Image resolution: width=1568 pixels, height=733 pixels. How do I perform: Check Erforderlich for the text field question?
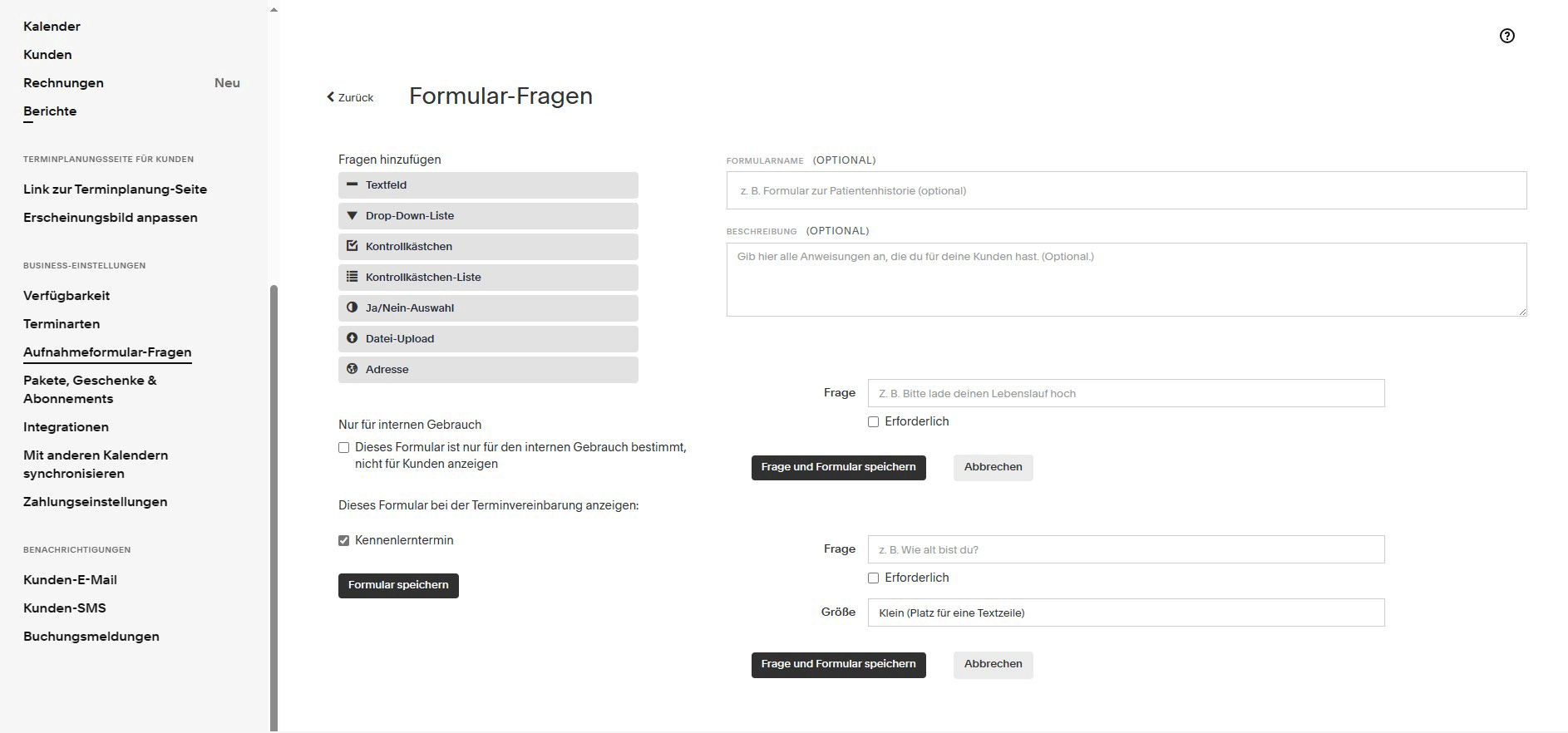pyautogui.click(x=873, y=578)
